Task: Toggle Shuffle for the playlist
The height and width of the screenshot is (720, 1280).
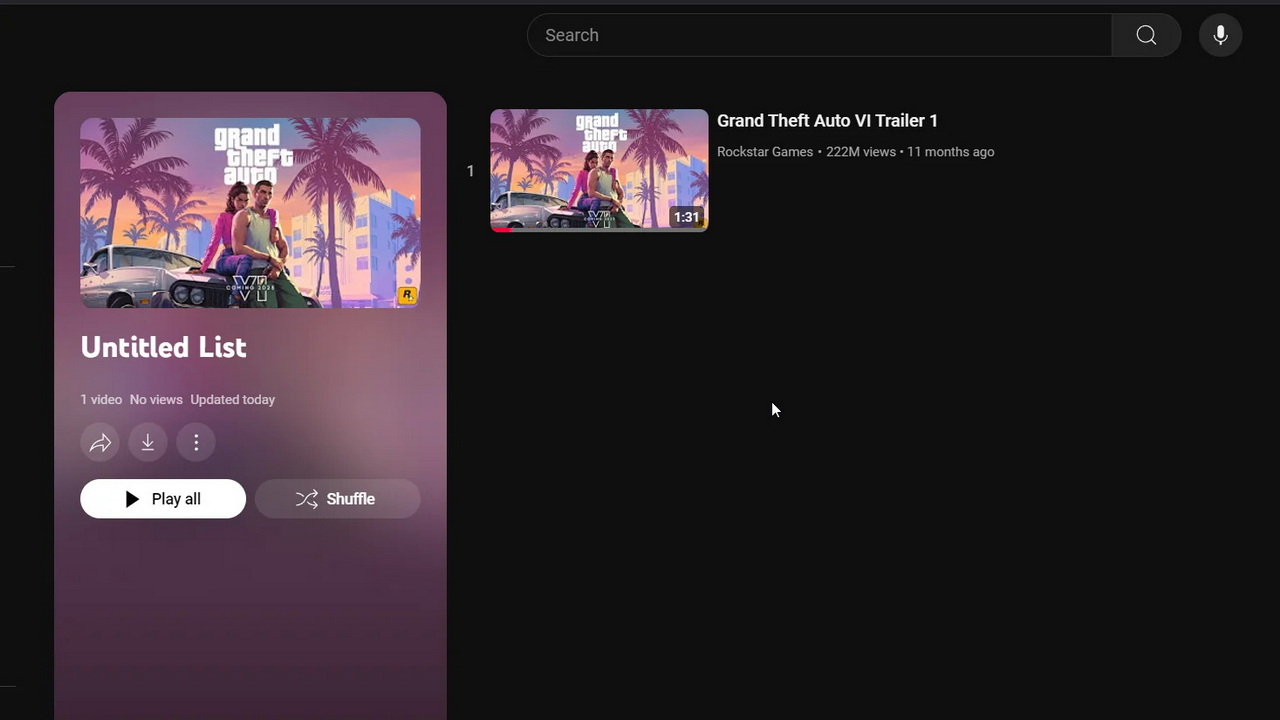Action: 337,499
